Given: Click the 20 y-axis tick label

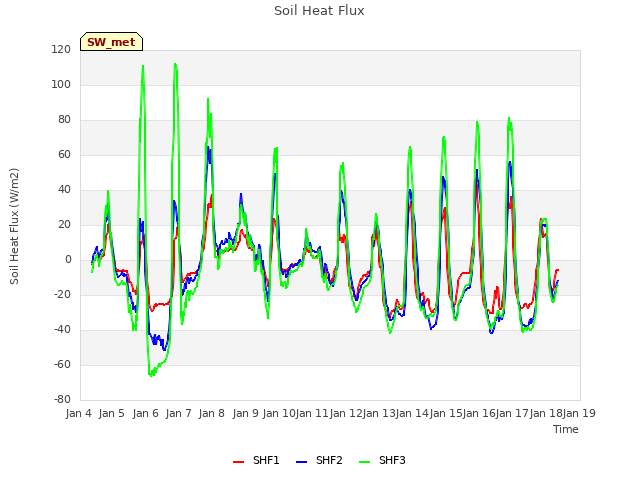Looking at the screenshot, I should click(64, 225).
